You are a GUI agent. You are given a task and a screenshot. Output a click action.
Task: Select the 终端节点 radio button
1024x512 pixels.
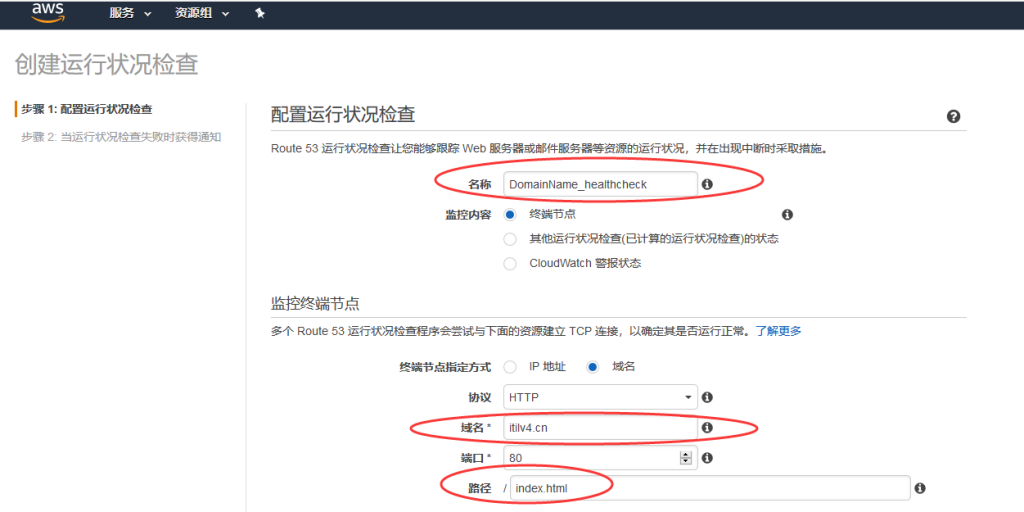pos(510,214)
